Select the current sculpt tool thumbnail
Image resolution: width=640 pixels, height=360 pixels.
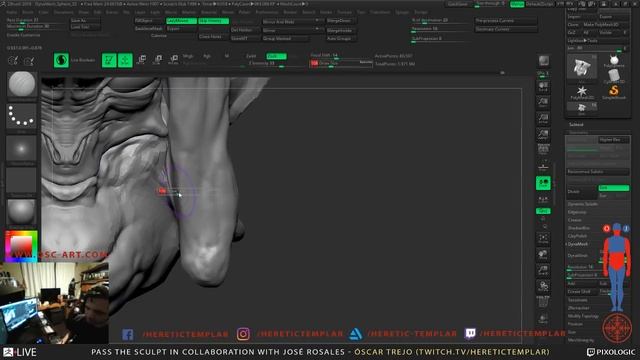582,68
